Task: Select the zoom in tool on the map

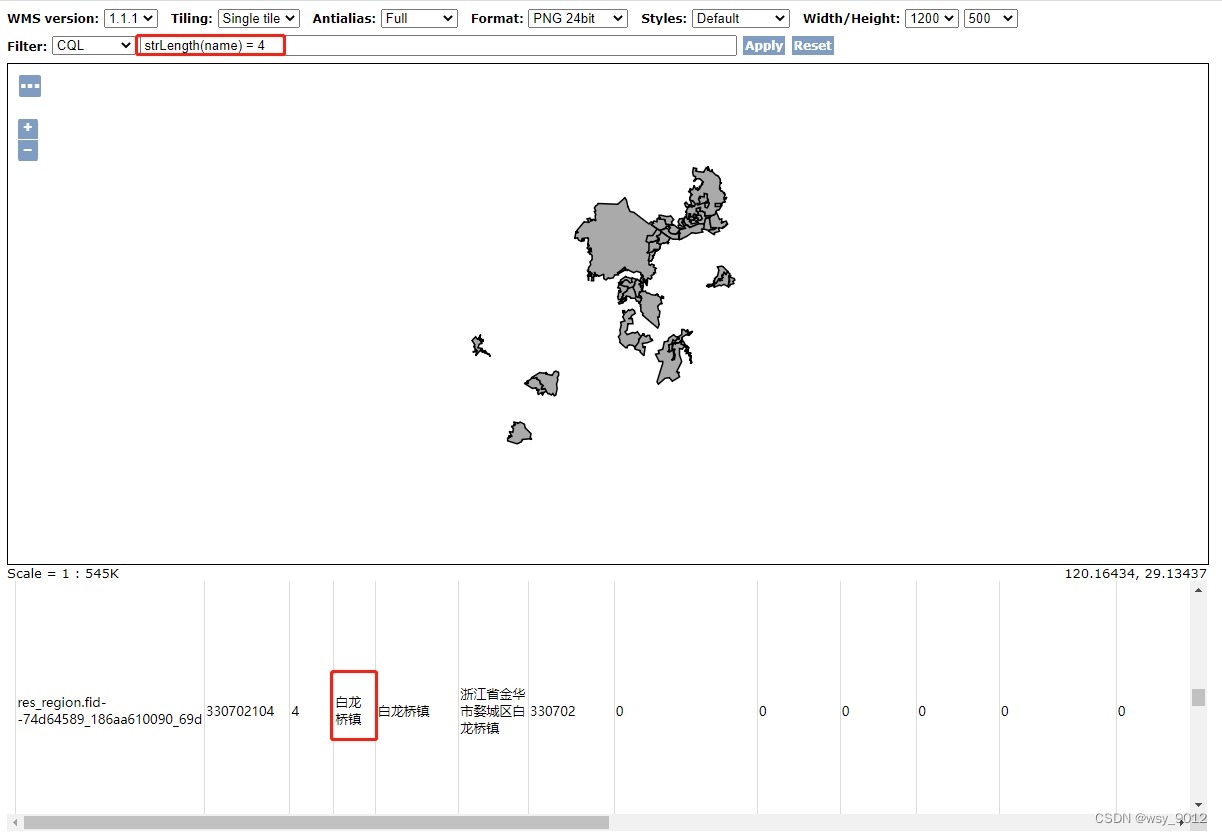Action: click(x=27, y=128)
